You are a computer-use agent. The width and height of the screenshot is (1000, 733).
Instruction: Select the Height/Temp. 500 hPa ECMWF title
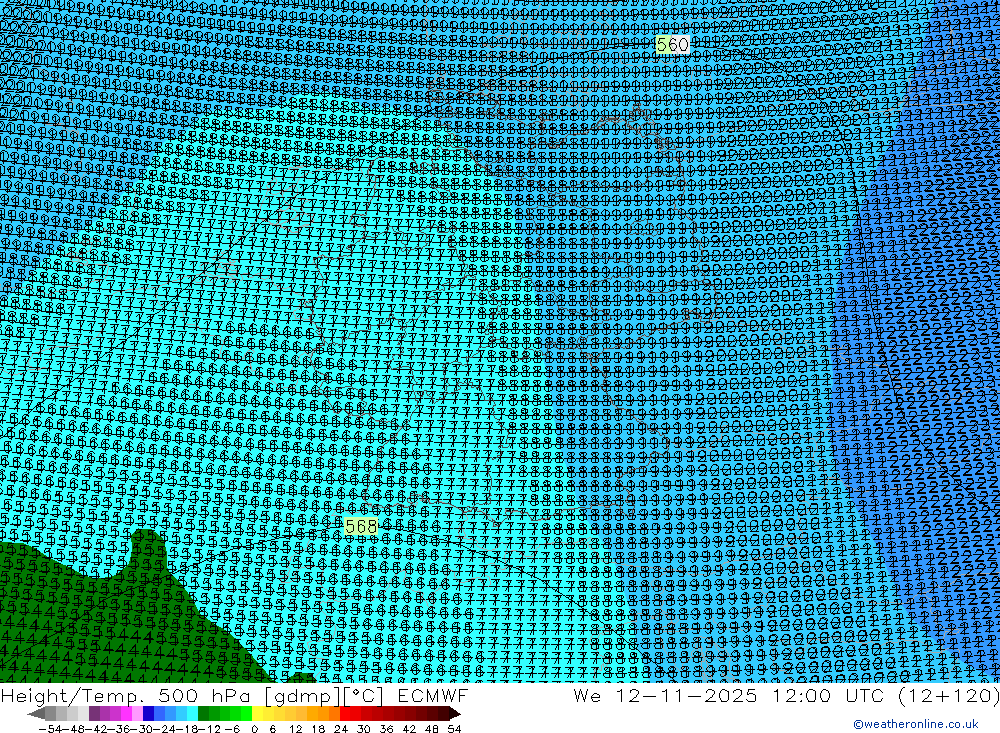pos(234,695)
